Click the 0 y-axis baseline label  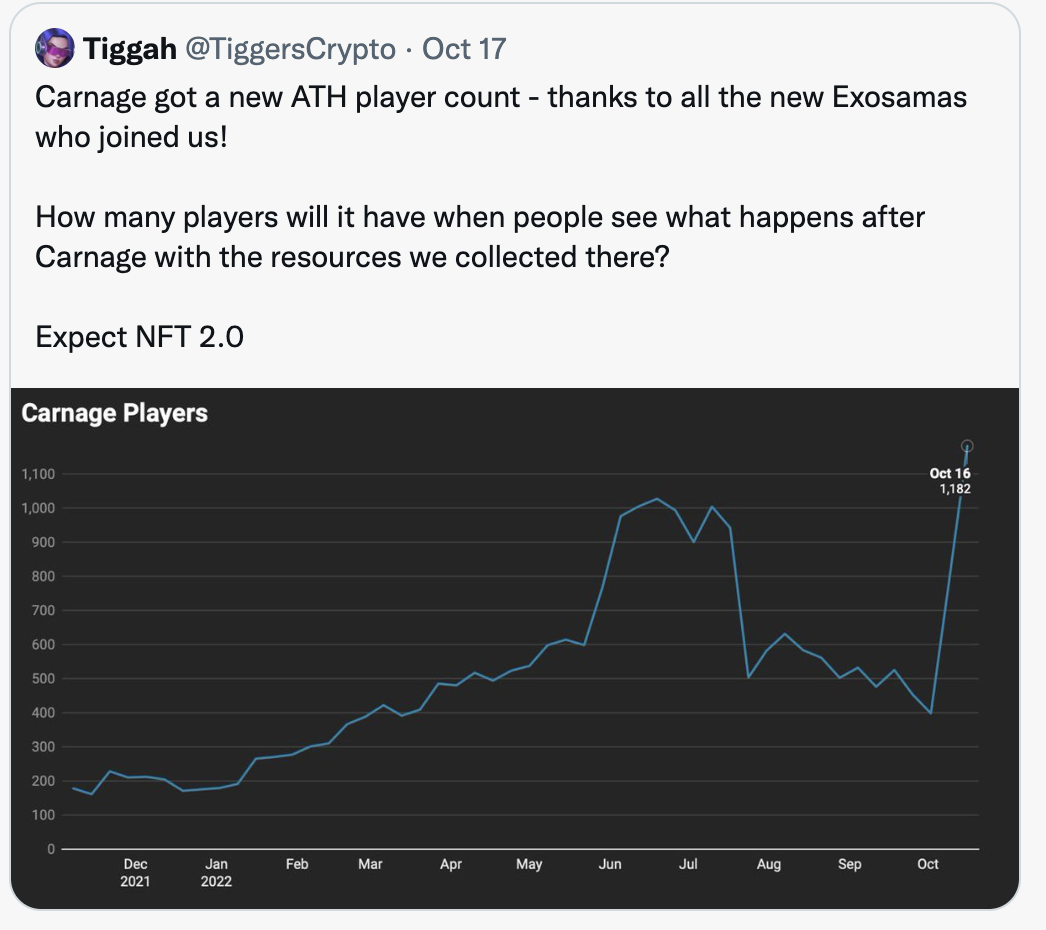51,849
